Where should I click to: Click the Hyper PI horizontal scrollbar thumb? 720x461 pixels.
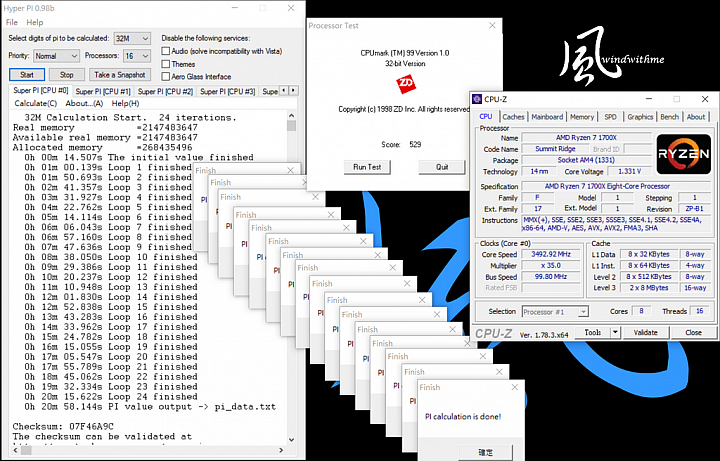(x=26, y=450)
